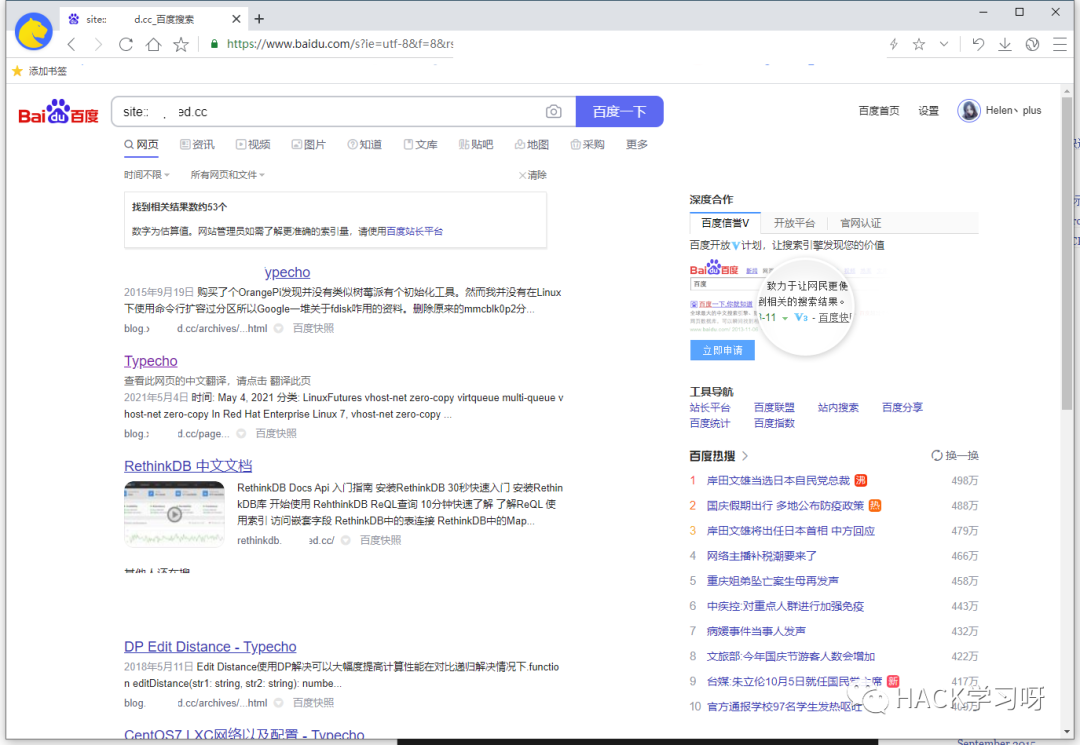Open the 百度指数 tool link
The image size is (1080, 745).
774,423
